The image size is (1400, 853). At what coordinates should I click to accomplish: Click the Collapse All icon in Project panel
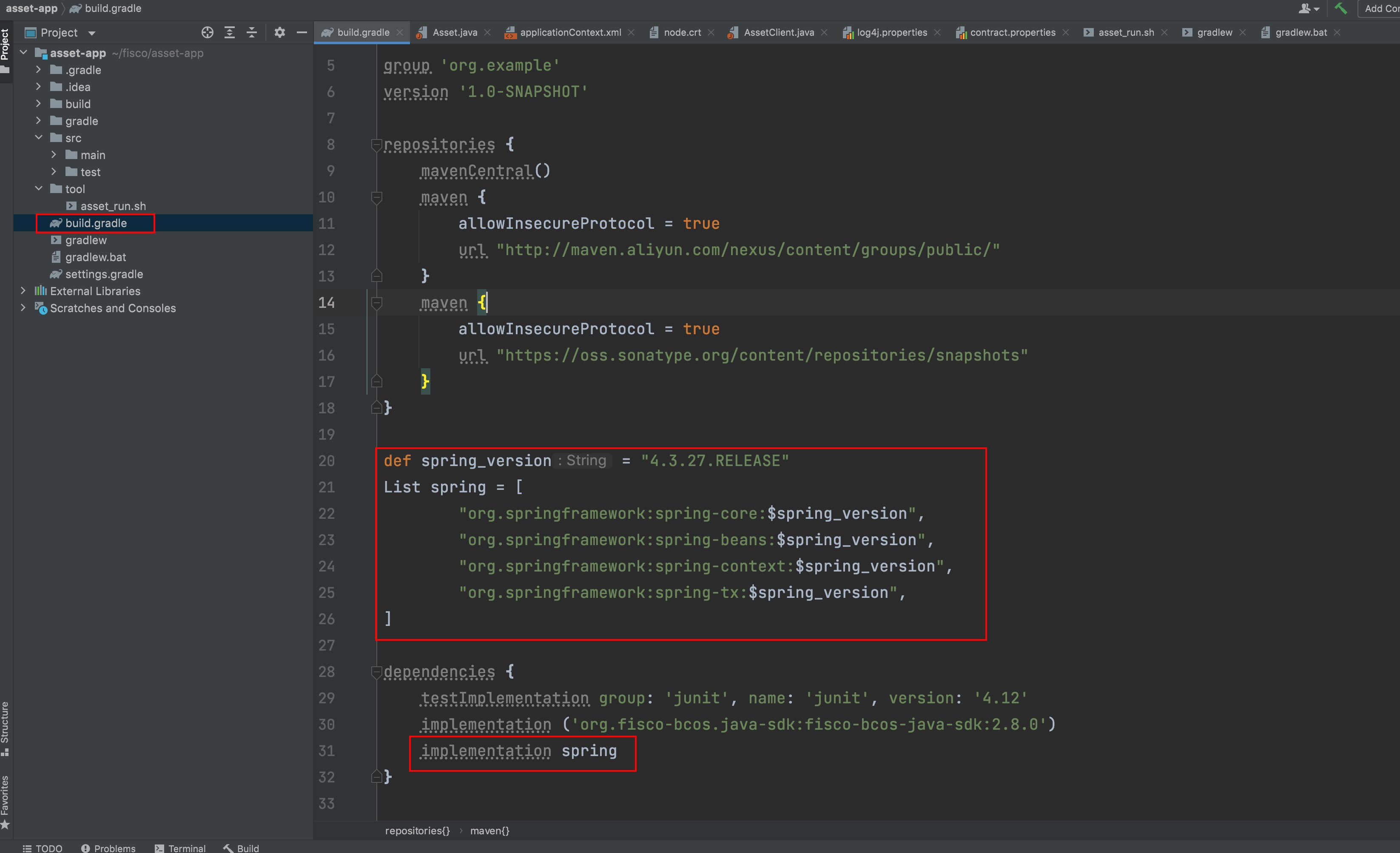click(252, 32)
